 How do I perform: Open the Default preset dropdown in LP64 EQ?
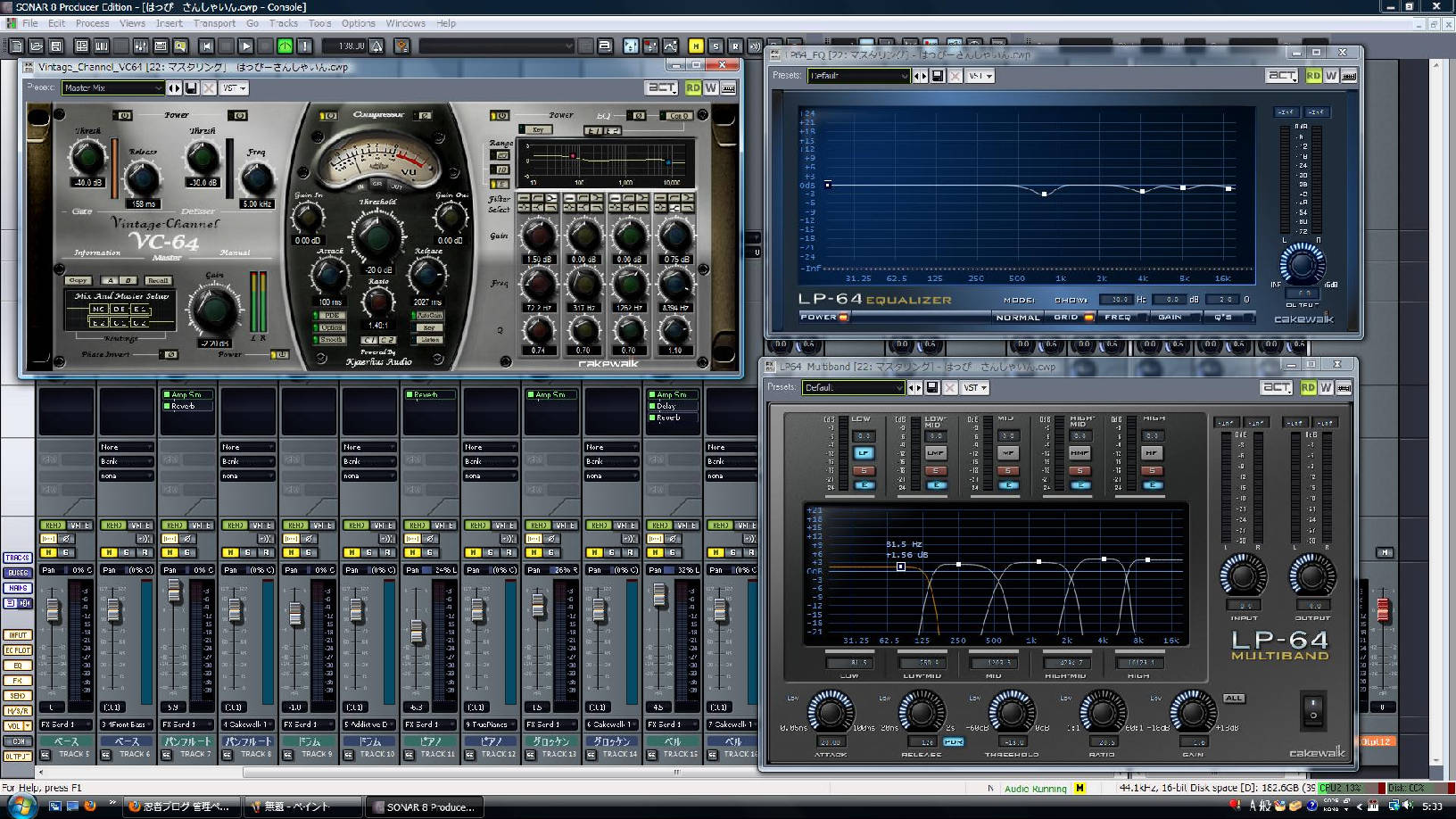pos(904,76)
